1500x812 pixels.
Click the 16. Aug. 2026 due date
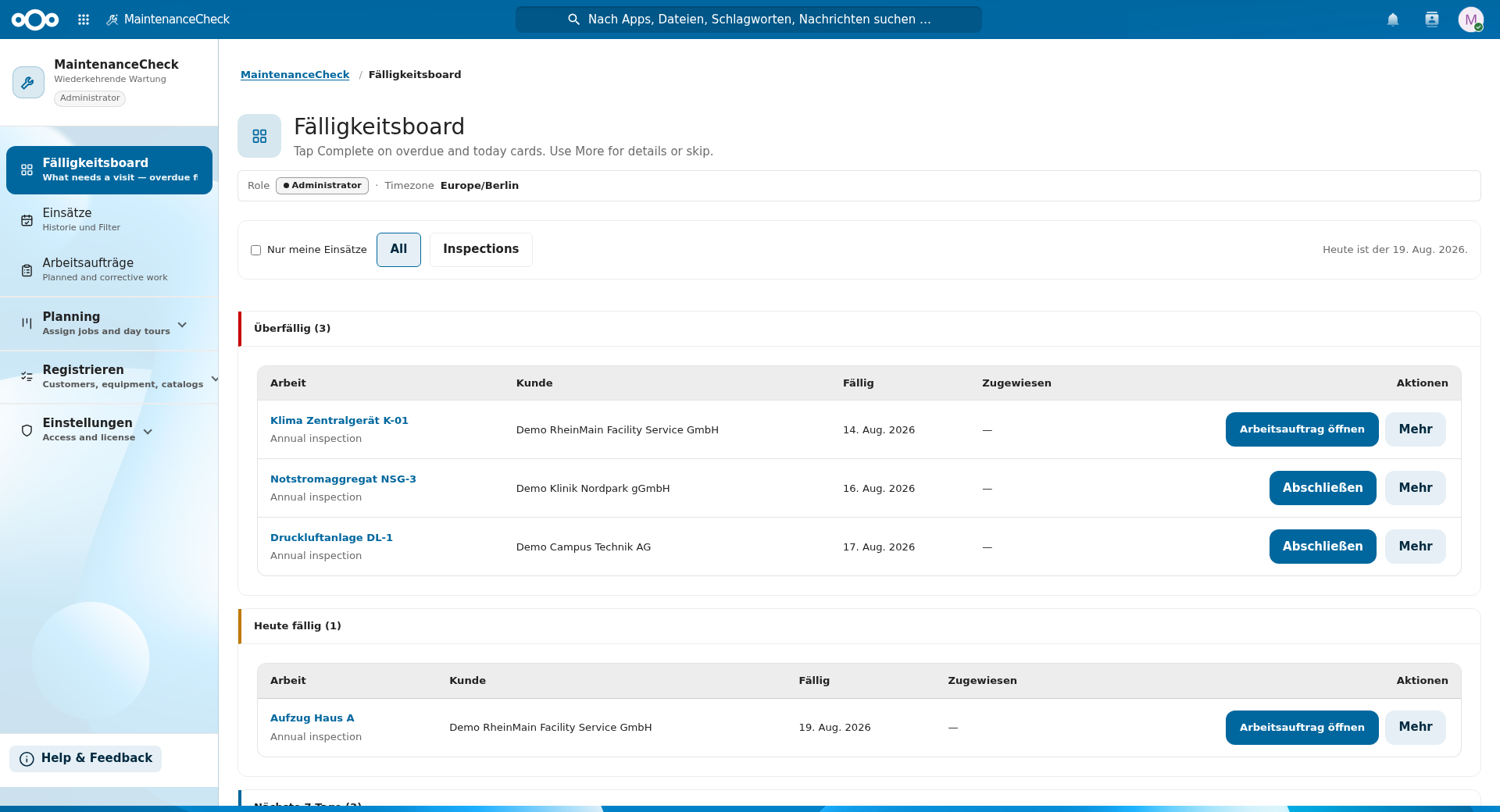pos(879,489)
